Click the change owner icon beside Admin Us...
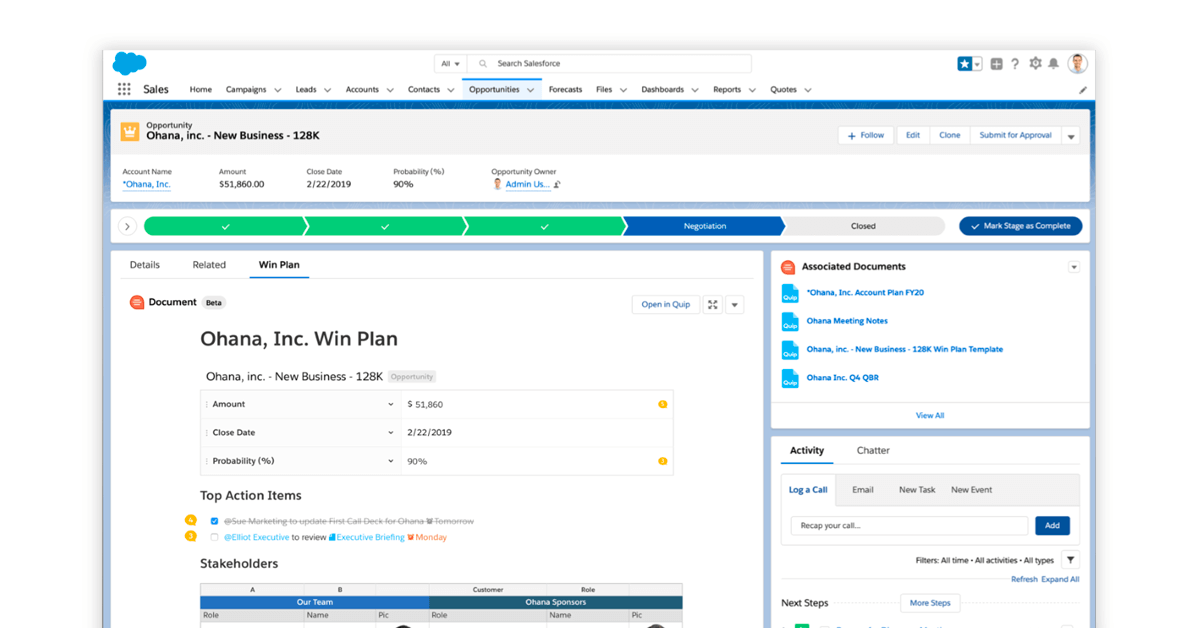 [x=557, y=184]
